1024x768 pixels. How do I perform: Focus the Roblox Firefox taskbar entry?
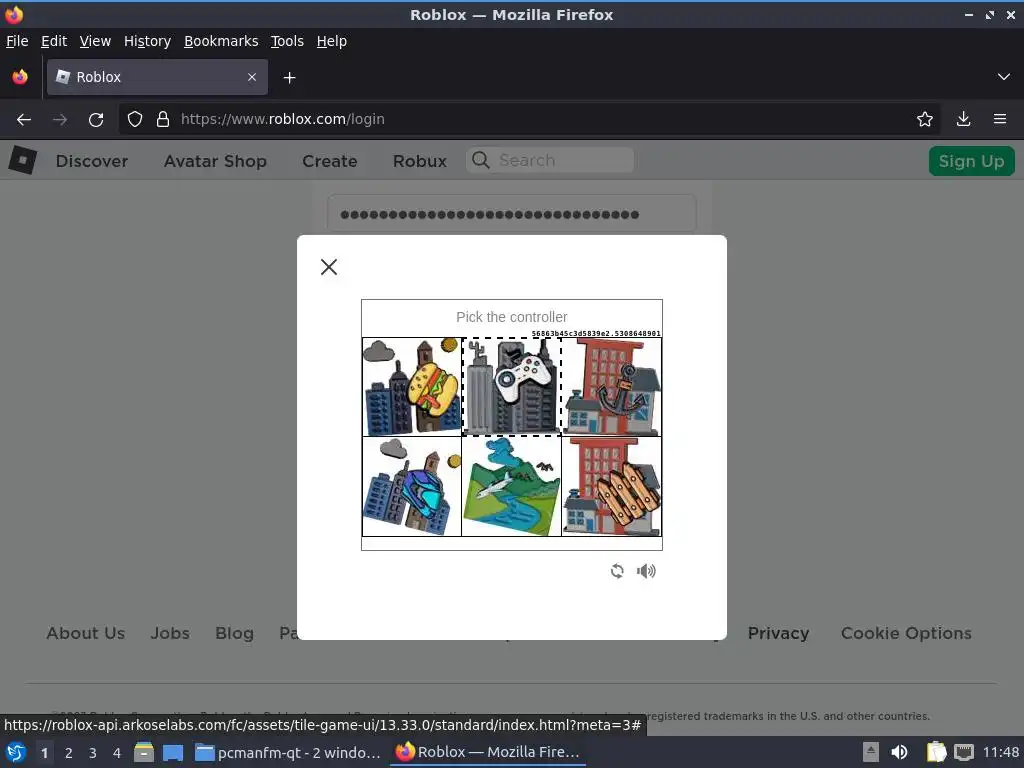(488, 752)
